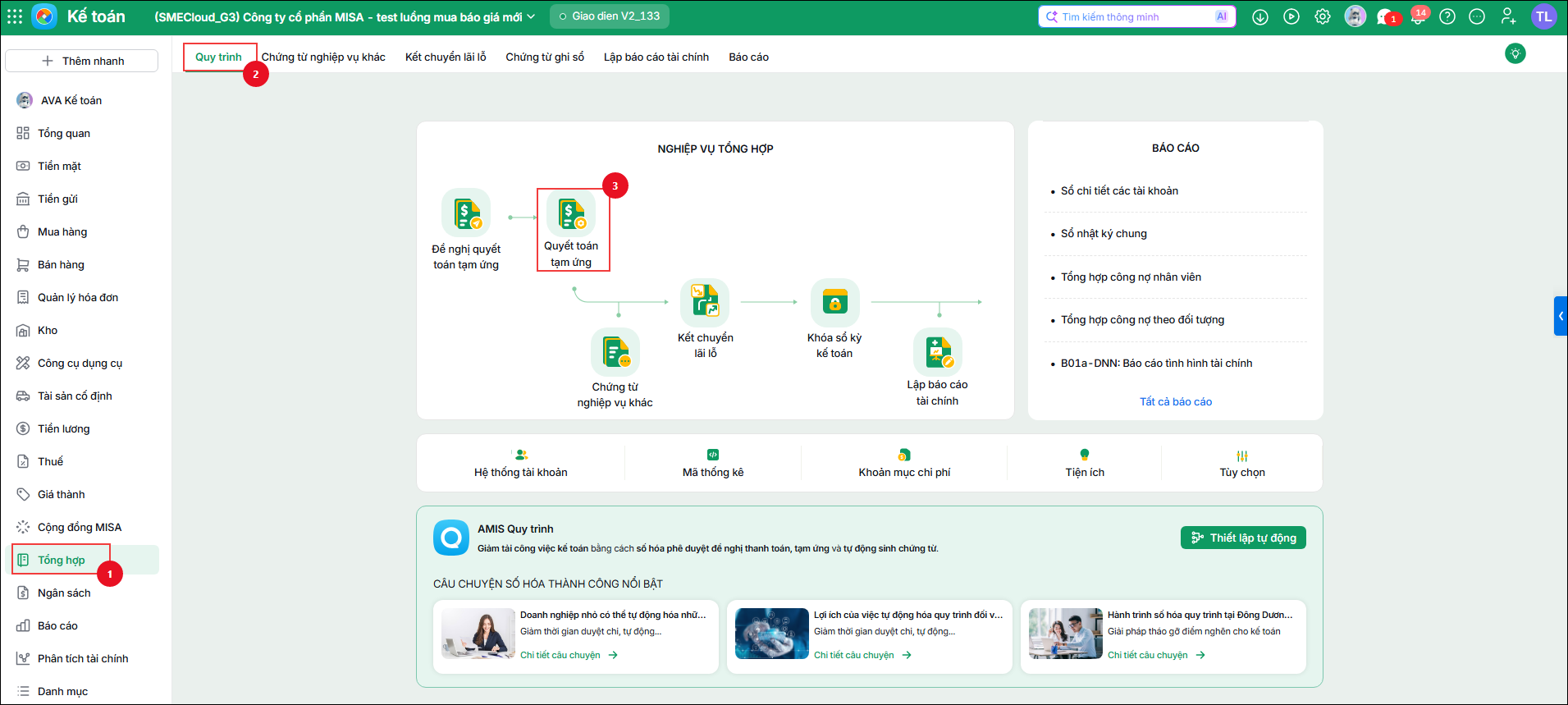Viewport: 1568px width, 705px height.
Task: Switch to Lập báo cáo tài chính tab
Action: [x=656, y=57]
